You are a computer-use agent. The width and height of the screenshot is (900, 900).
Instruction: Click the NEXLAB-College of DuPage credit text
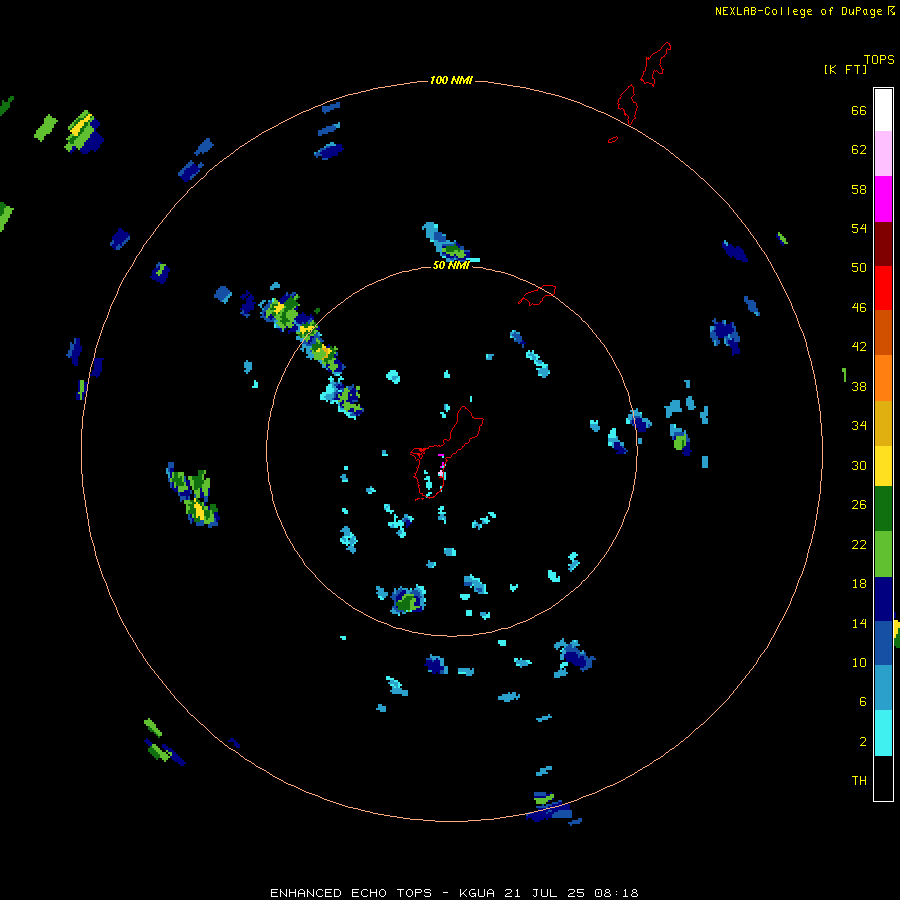pos(804,11)
